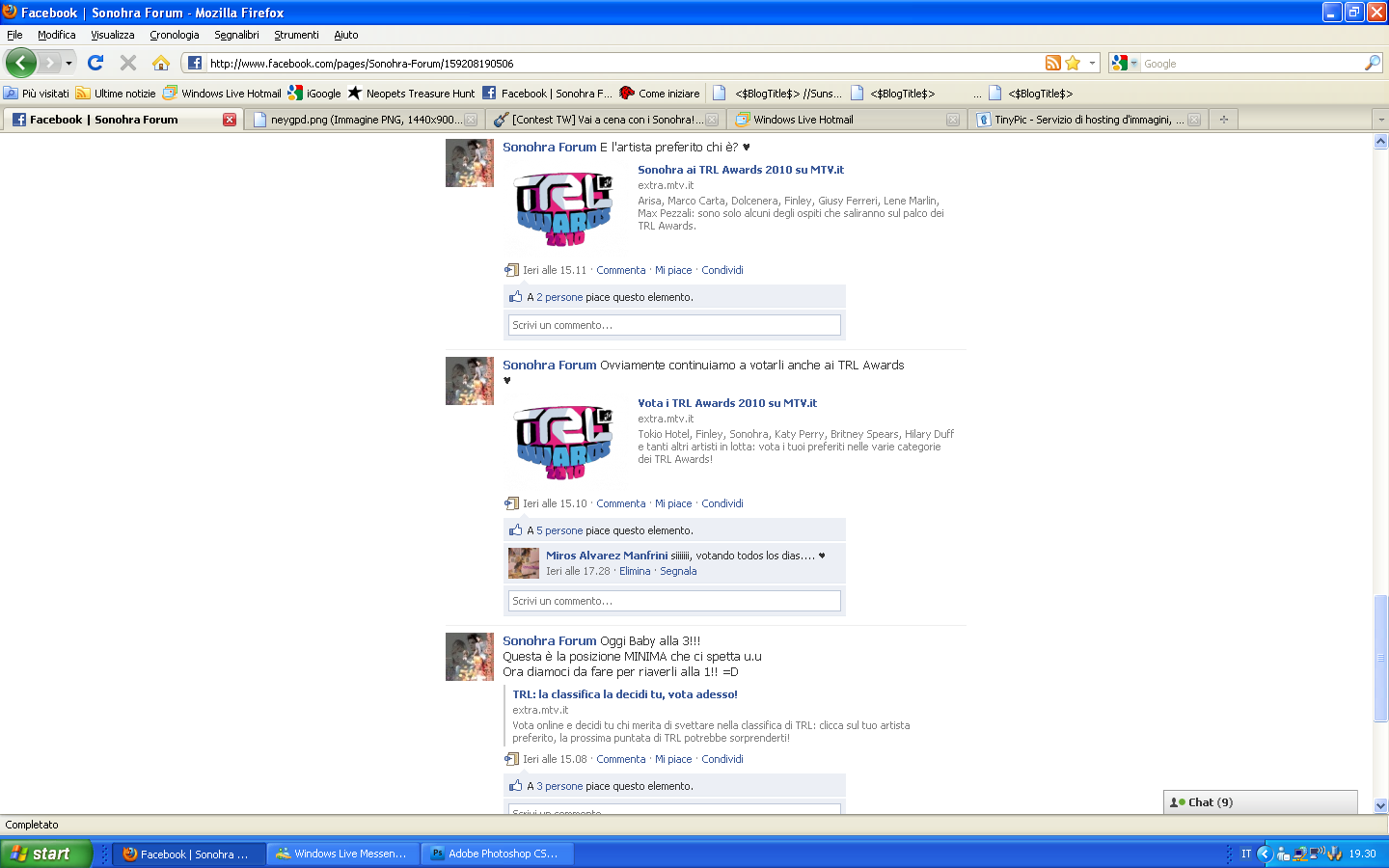
Task: Click the stop loading X icon
Action: (x=127, y=63)
